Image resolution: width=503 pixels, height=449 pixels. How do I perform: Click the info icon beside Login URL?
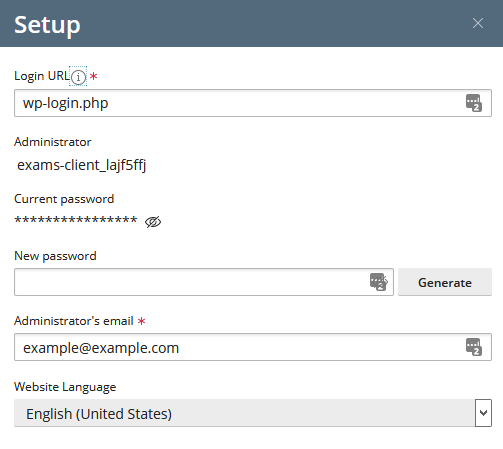78,77
